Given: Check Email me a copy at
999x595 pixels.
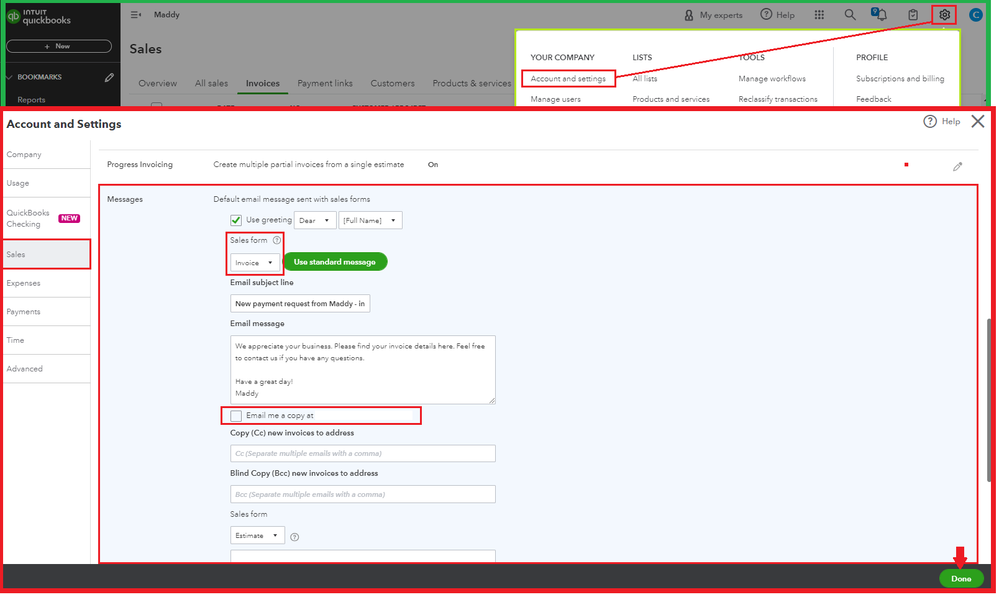Looking at the screenshot, I should [x=236, y=416].
